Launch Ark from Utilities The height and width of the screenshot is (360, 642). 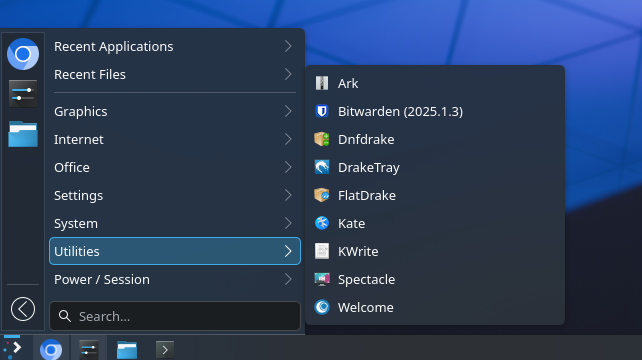pyautogui.click(x=435, y=83)
